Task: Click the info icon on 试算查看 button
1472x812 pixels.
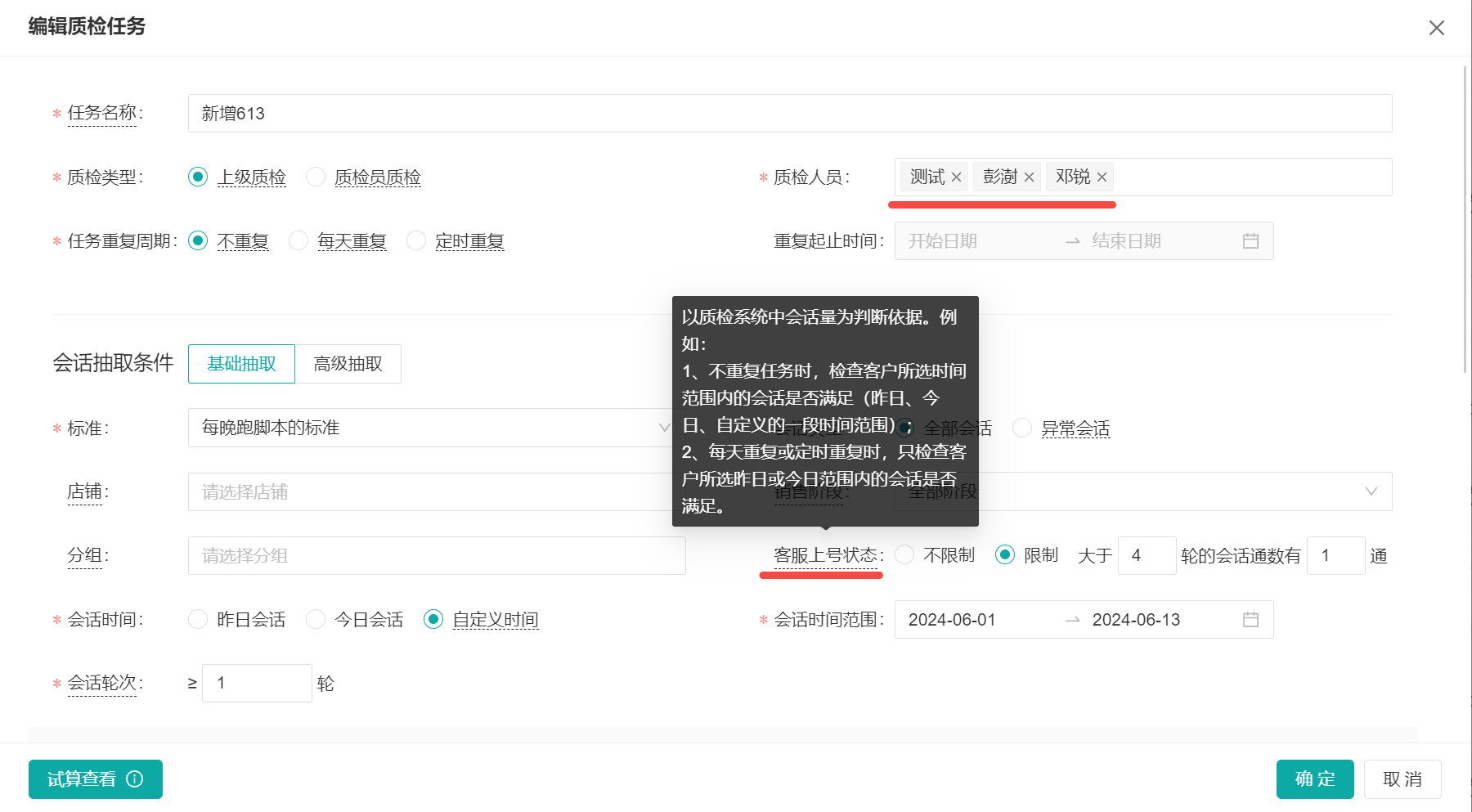Action: point(135,779)
